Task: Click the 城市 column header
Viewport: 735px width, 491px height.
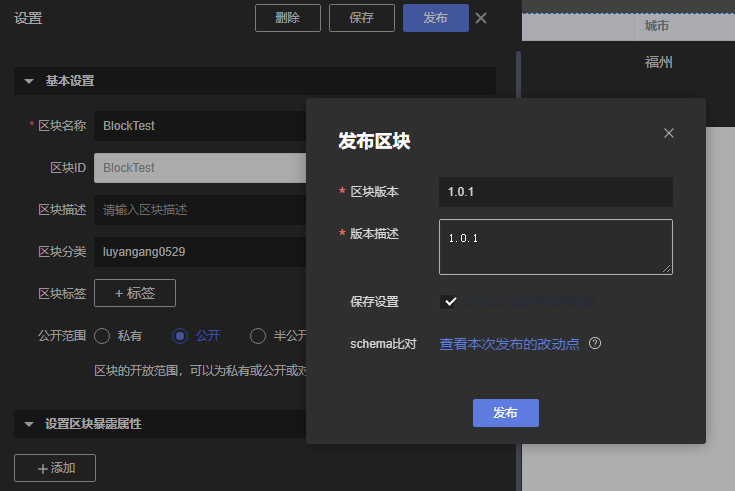Action: (657, 26)
